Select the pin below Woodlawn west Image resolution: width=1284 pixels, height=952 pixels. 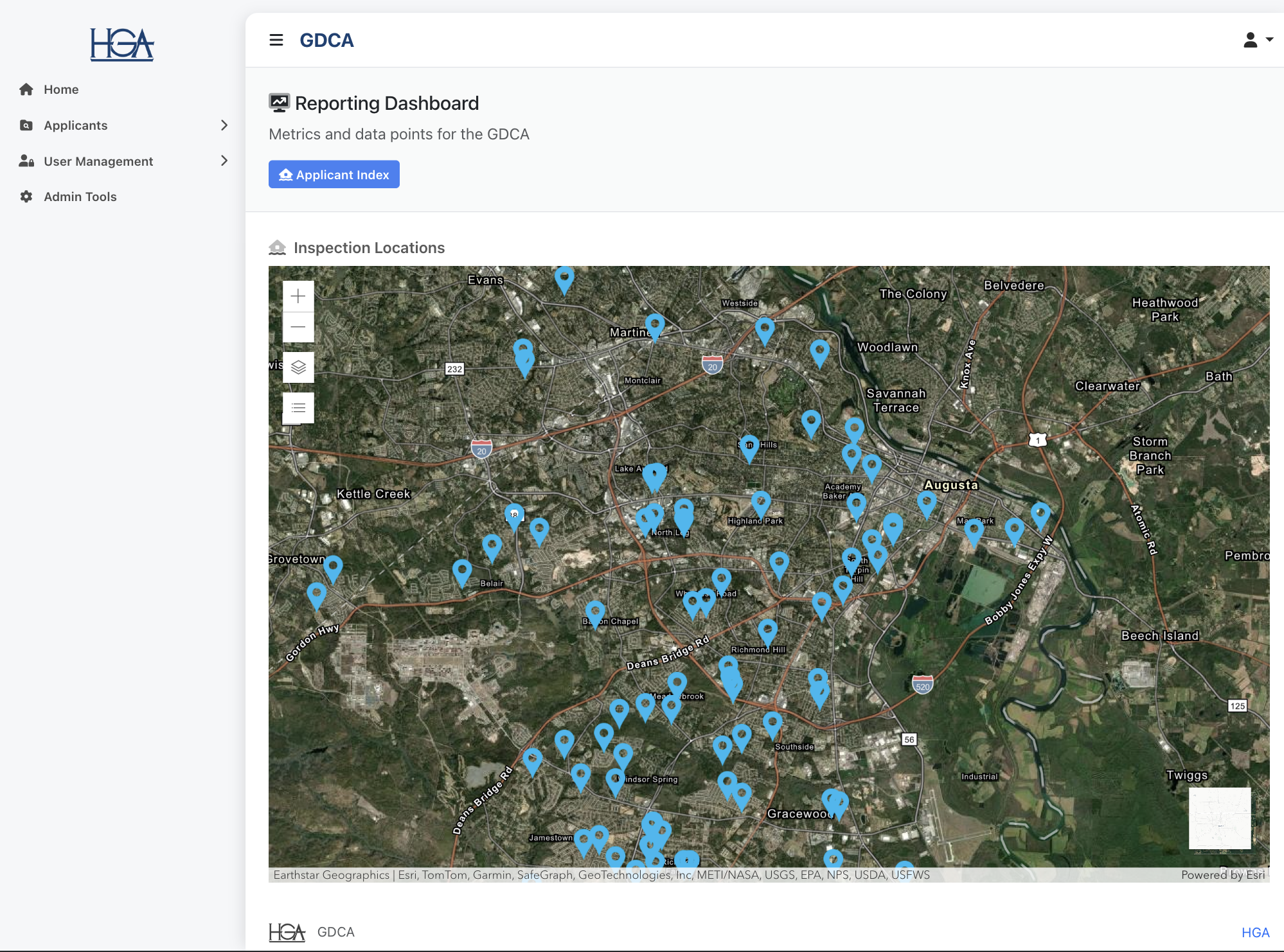point(819,353)
